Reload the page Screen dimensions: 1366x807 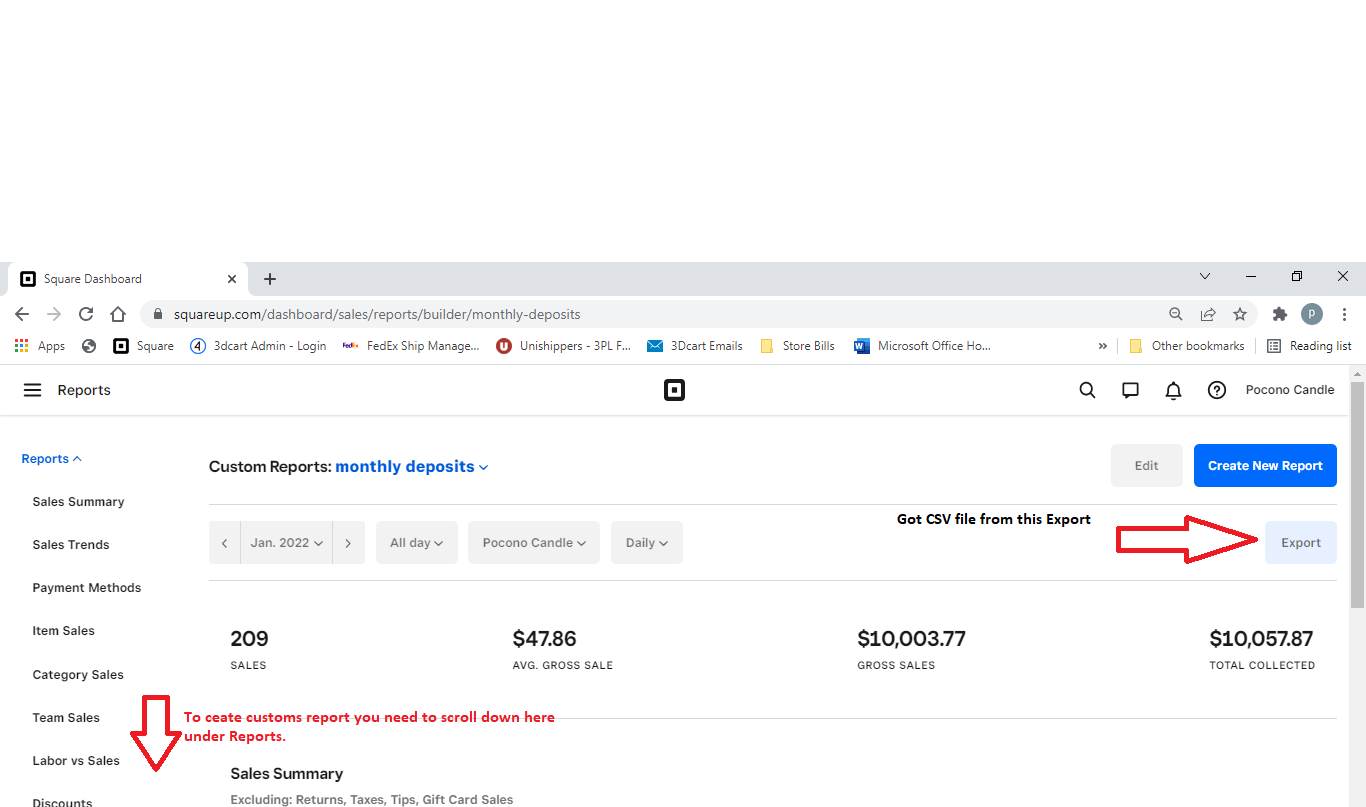click(x=86, y=314)
